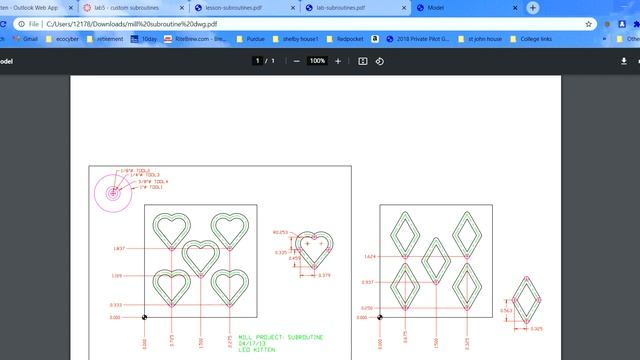This screenshot has height=360, width=640.
Task: Open the retirement bookmark folder
Action: (104, 39)
